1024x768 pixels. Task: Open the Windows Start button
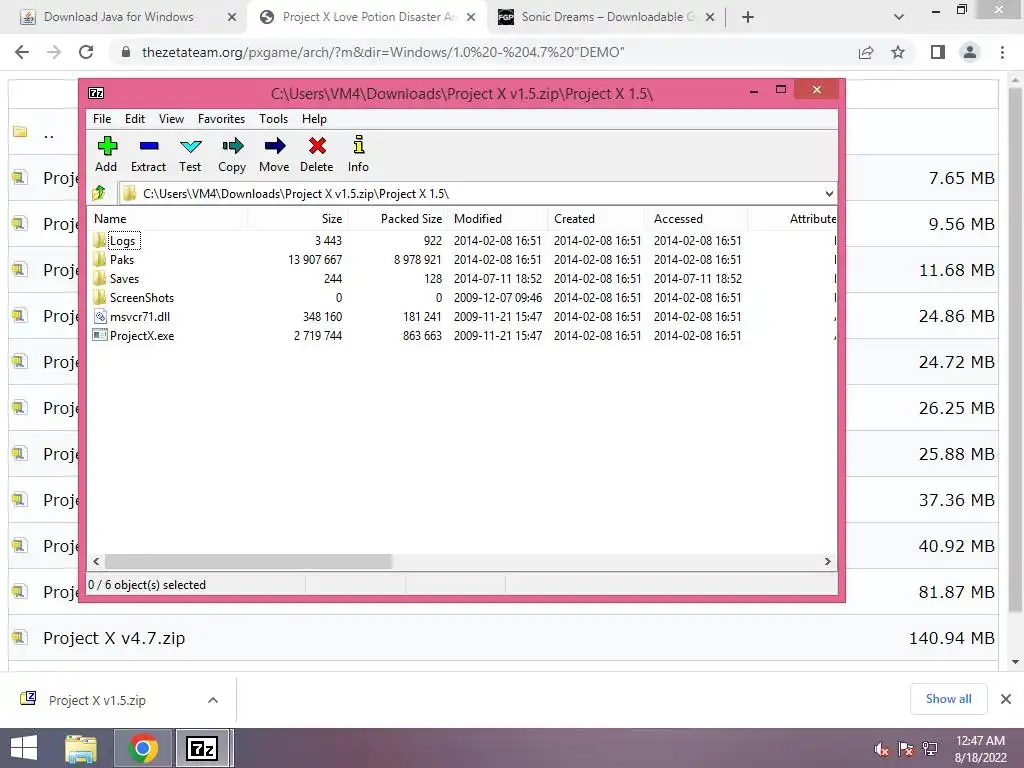(x=24, y=748)
